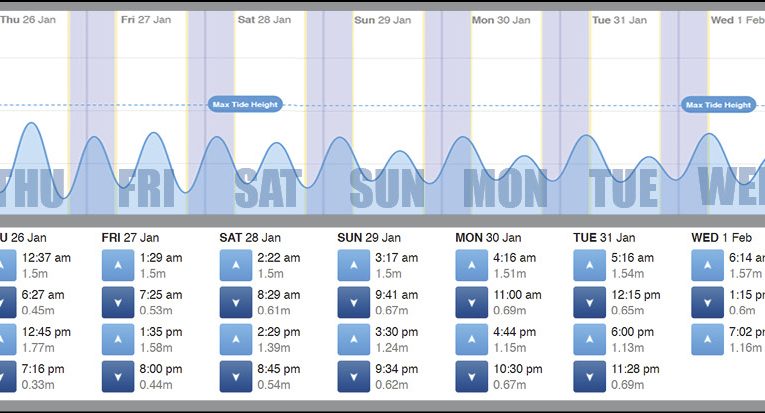
Task: Select the Mon 30 Jan chart header
Action: point(500,19)
